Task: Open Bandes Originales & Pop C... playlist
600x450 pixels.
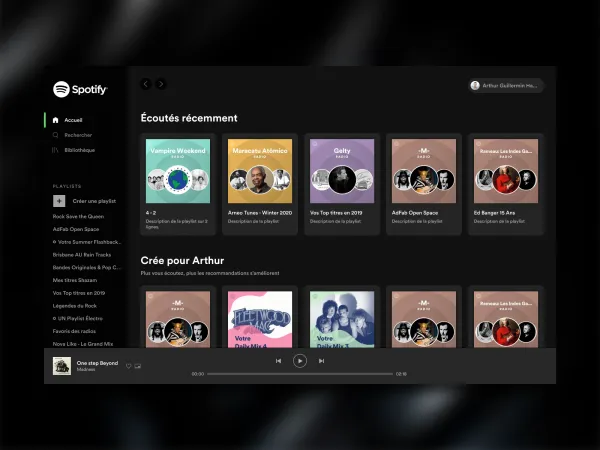Action: (86, 267)
